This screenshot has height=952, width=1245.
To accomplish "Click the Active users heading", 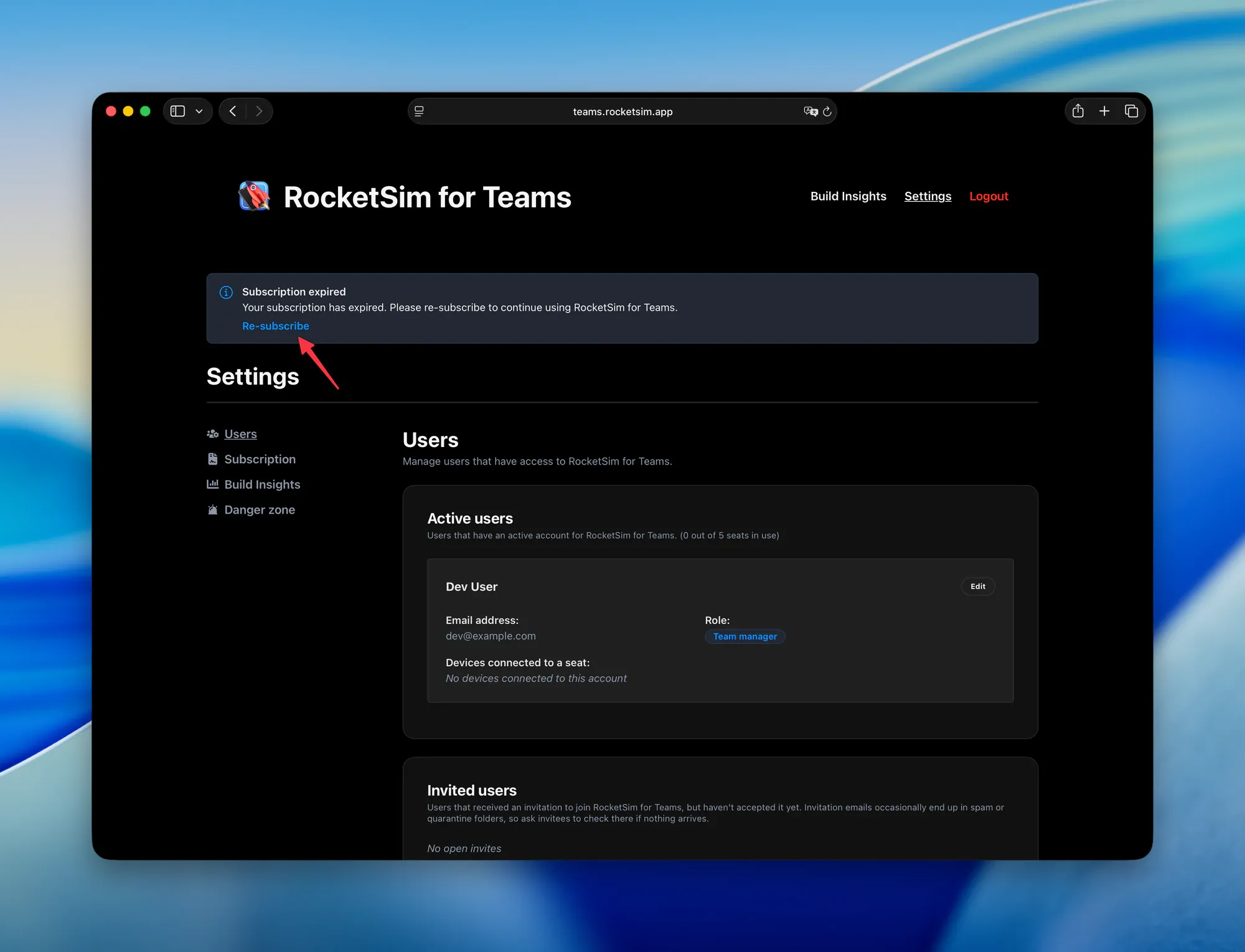I will click(x=470, y=519).
